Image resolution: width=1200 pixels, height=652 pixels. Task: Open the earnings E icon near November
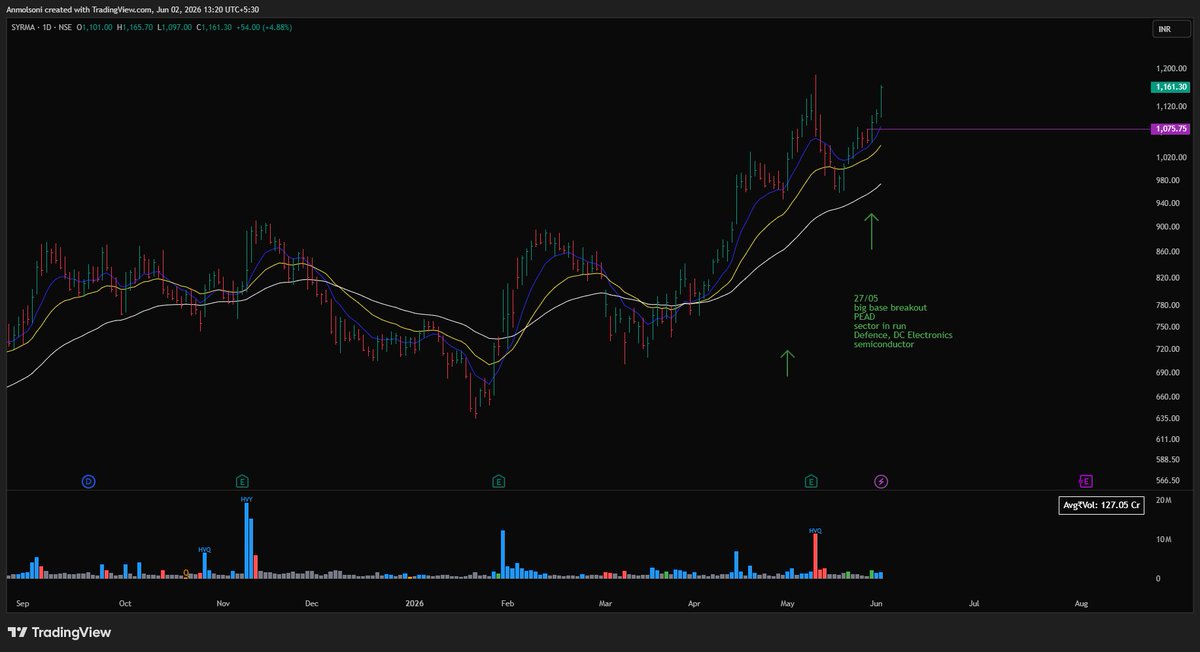pos(241,481)
